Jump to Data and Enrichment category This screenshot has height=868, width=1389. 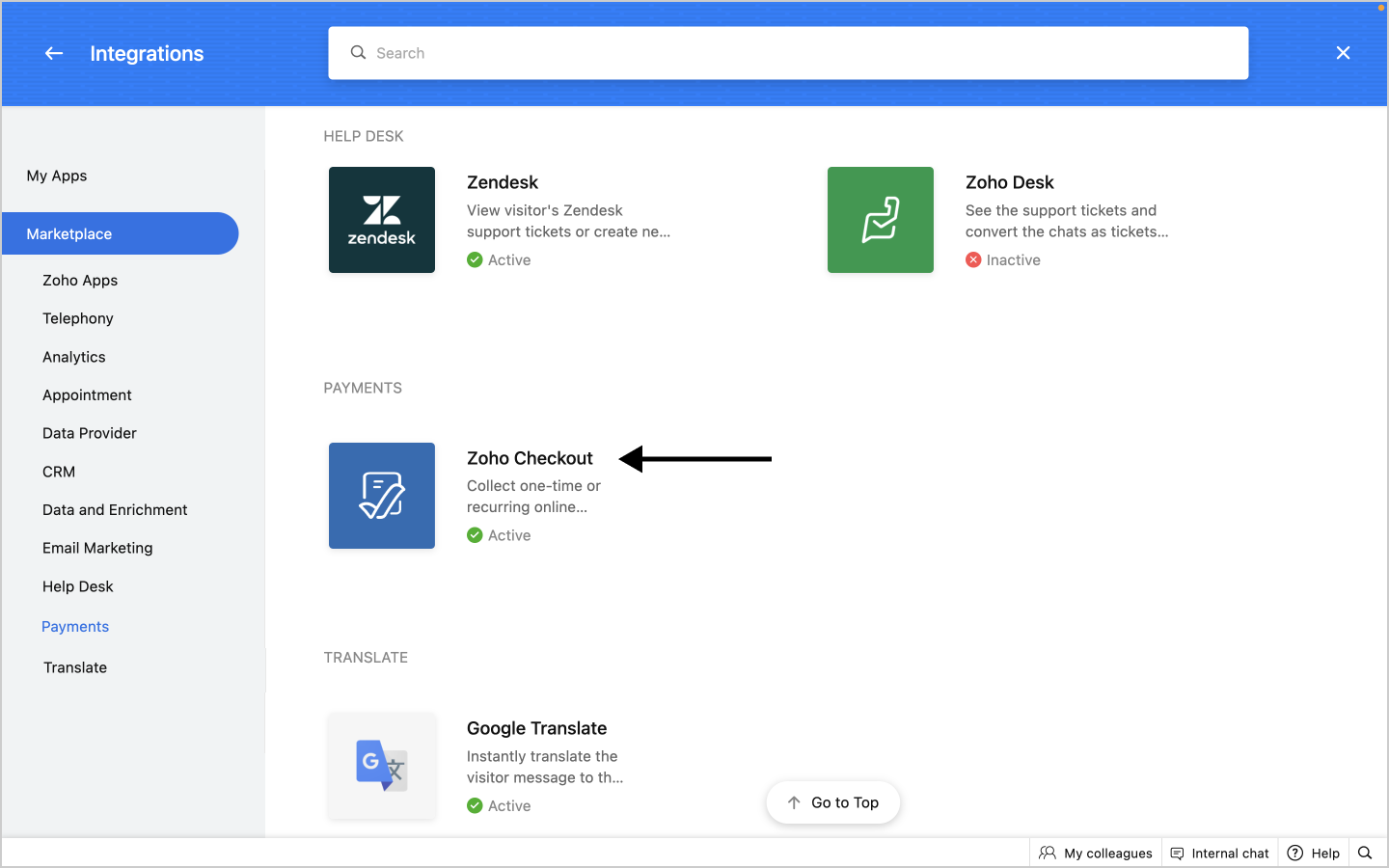coord(115,509)
